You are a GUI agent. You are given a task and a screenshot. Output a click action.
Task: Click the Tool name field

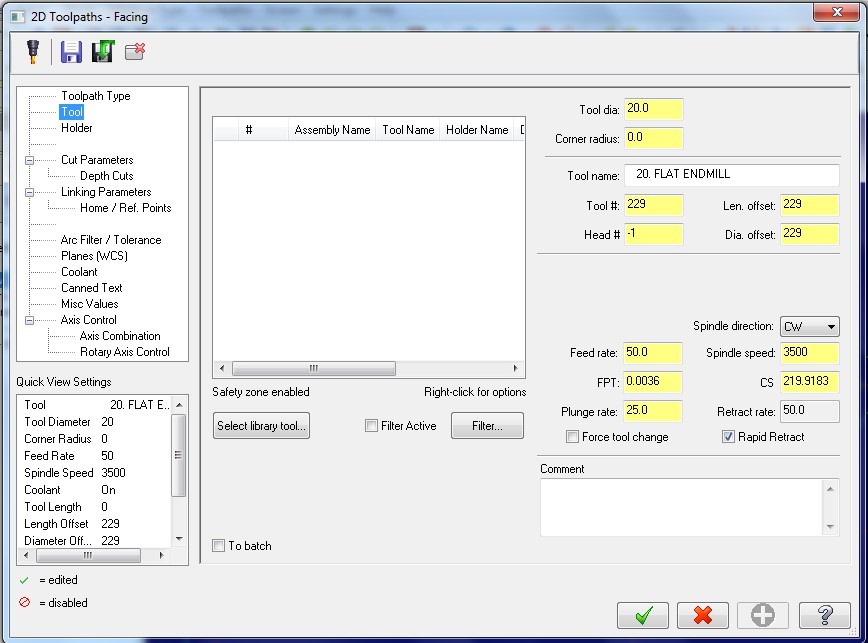click(x=732, y=175)
